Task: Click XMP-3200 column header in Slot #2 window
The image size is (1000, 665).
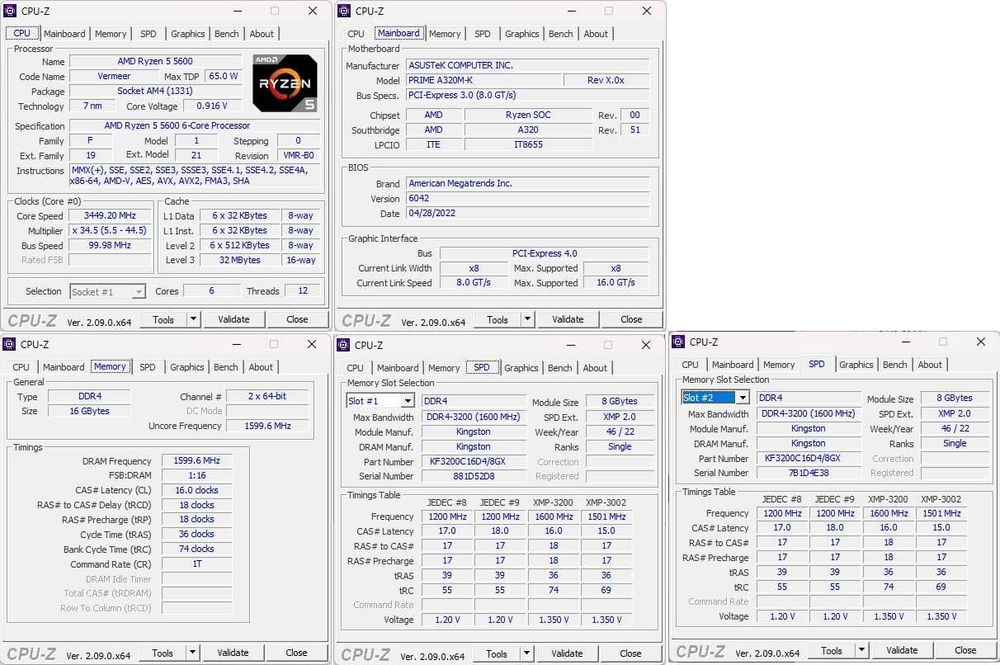Action: [x=888, y=499]
